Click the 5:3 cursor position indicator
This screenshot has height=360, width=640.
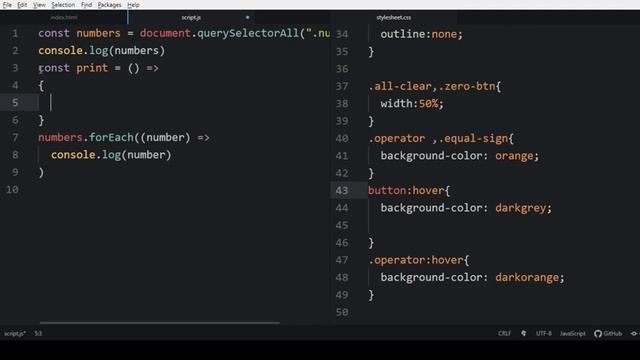[x=38, y=333]
